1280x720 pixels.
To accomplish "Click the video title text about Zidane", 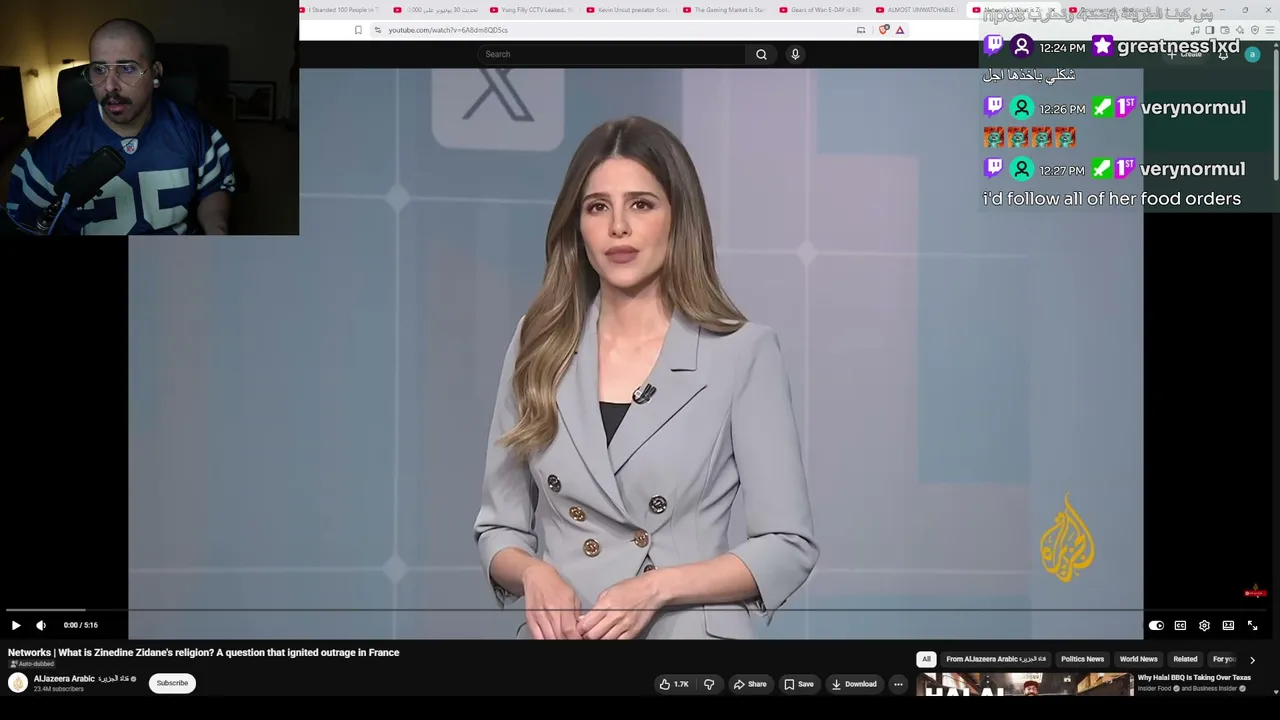I will pyautogui.click(x=204, y=653).
